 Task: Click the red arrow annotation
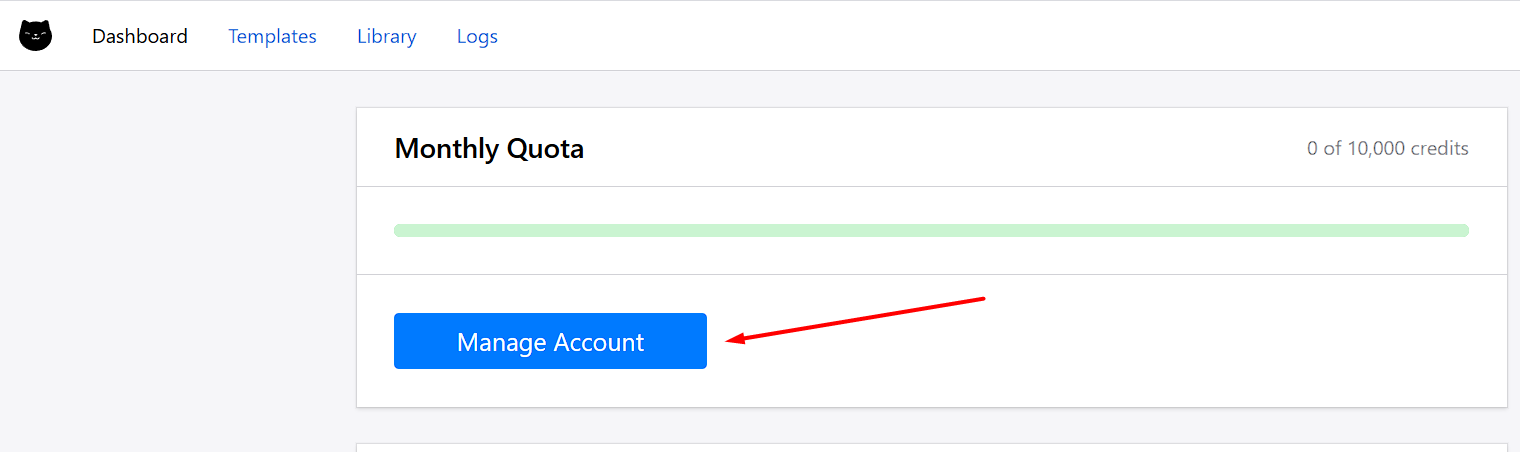point(856,319)
